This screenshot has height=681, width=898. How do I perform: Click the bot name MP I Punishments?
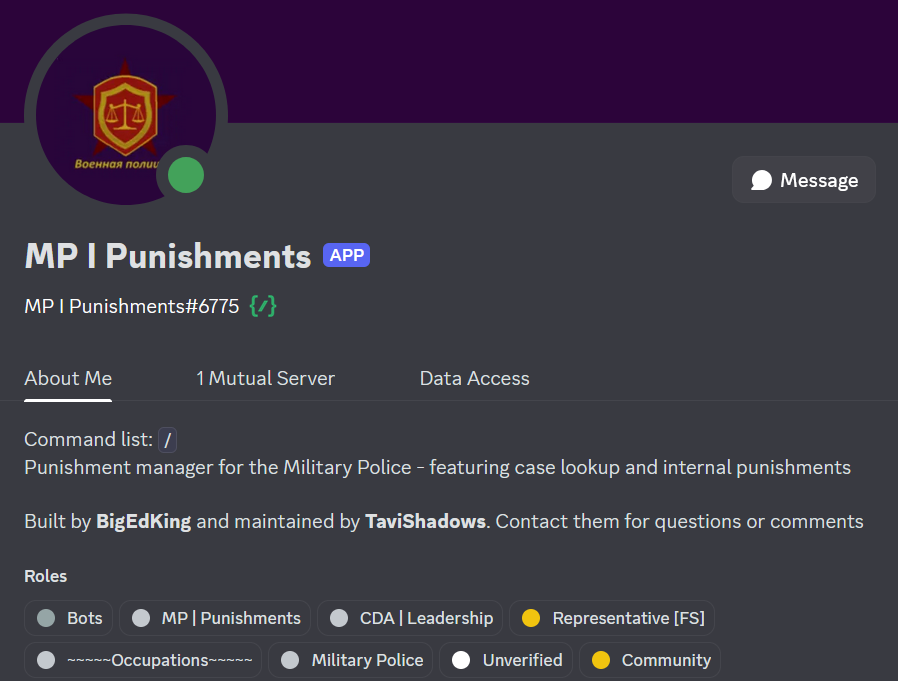coord(167,257)
